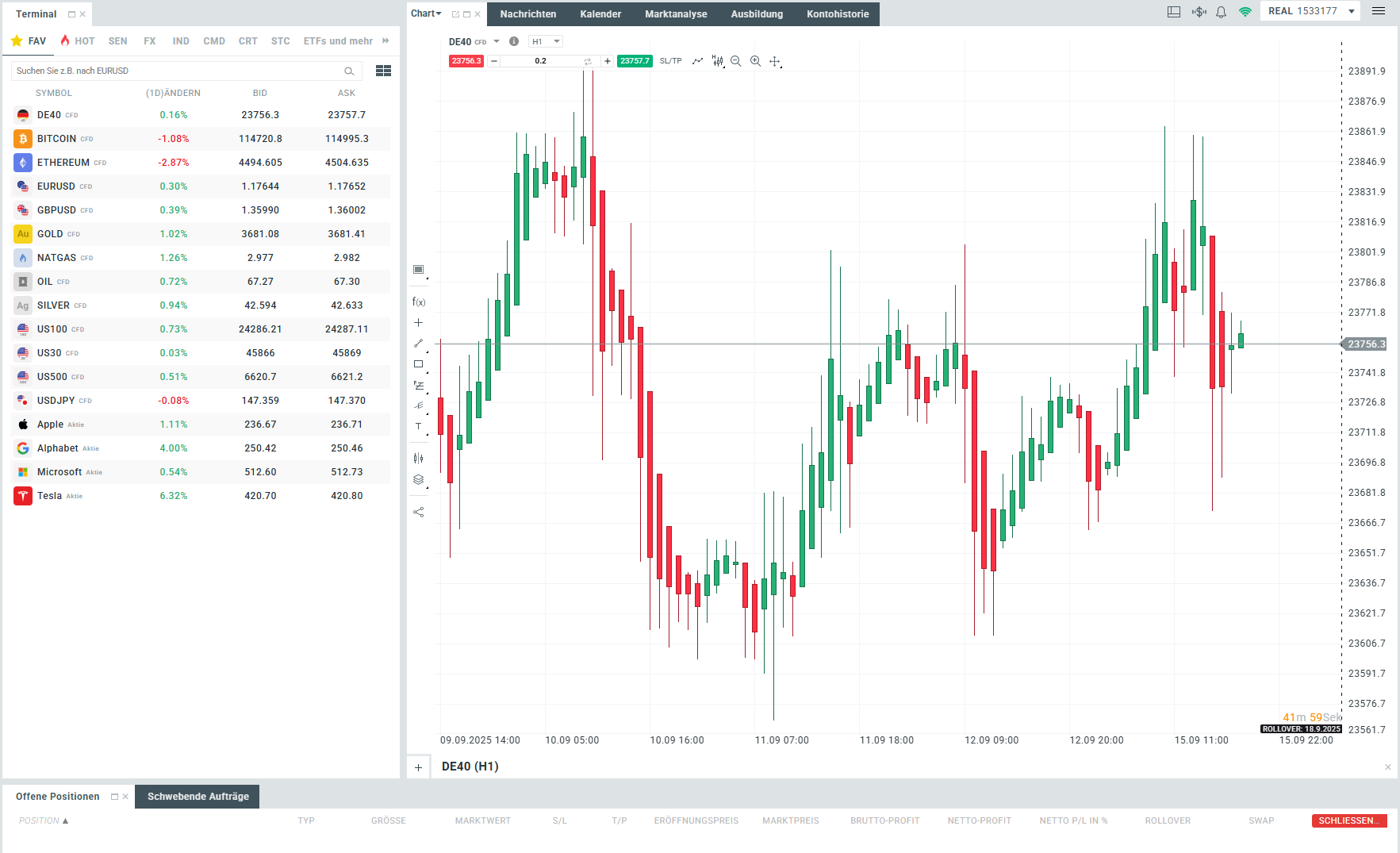Sort the watchlist by the (1D)ÄNDERN column header
This screenshot has height=853, width=1400.
(x=173, y=93)
